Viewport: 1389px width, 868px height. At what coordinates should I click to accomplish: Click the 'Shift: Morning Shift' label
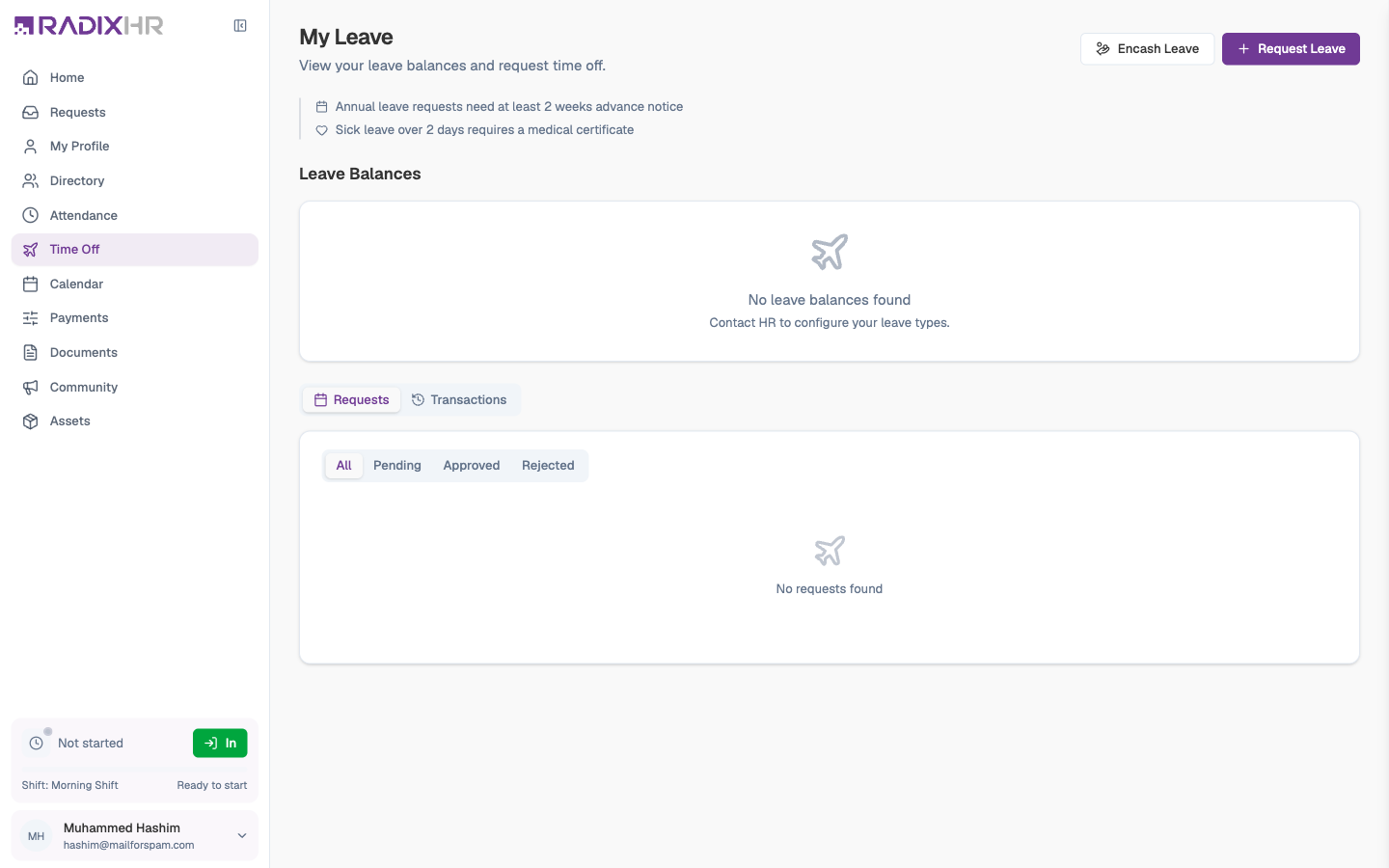pyautogui.click(x=70, y=785)
